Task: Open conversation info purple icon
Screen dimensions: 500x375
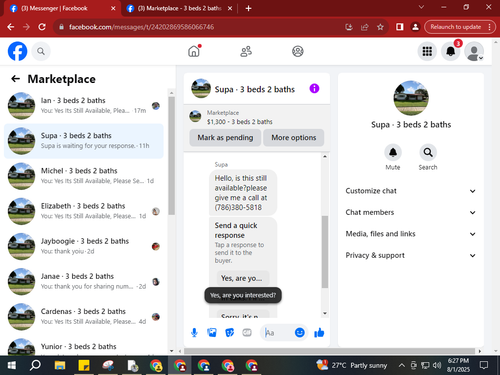Action: point(314,89)
